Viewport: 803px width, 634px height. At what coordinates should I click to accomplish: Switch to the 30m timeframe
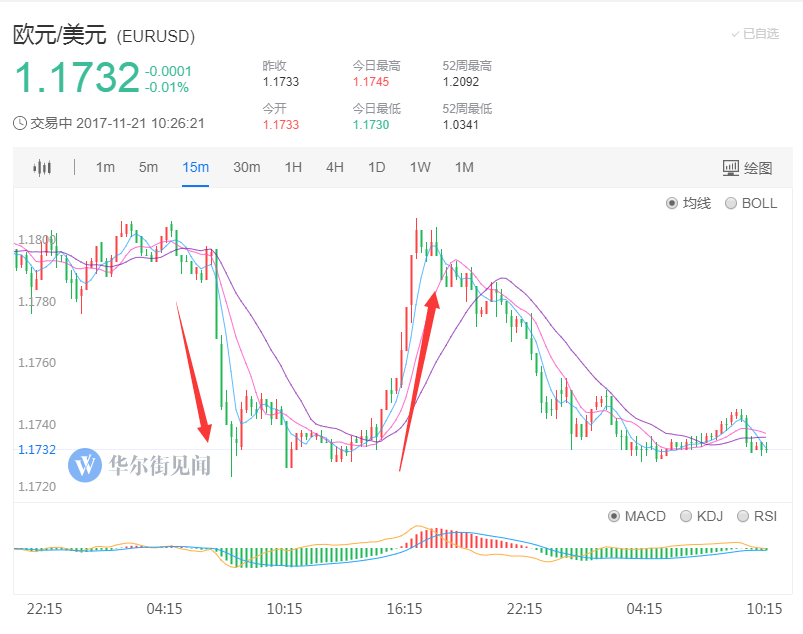(x=246, y=167)
